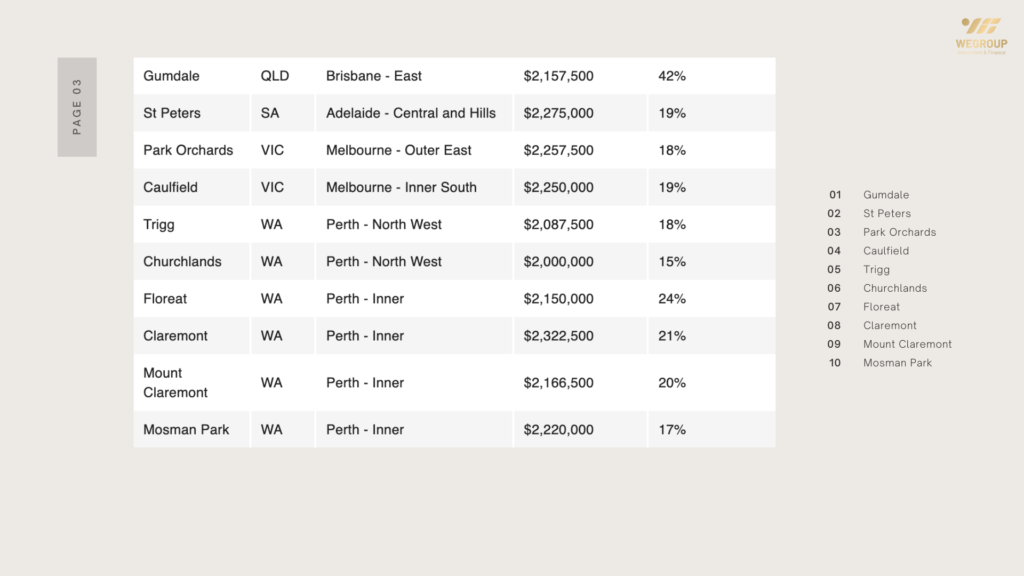
Task: Choose Park Orchards in the numbered list
Action: (899, 232)
